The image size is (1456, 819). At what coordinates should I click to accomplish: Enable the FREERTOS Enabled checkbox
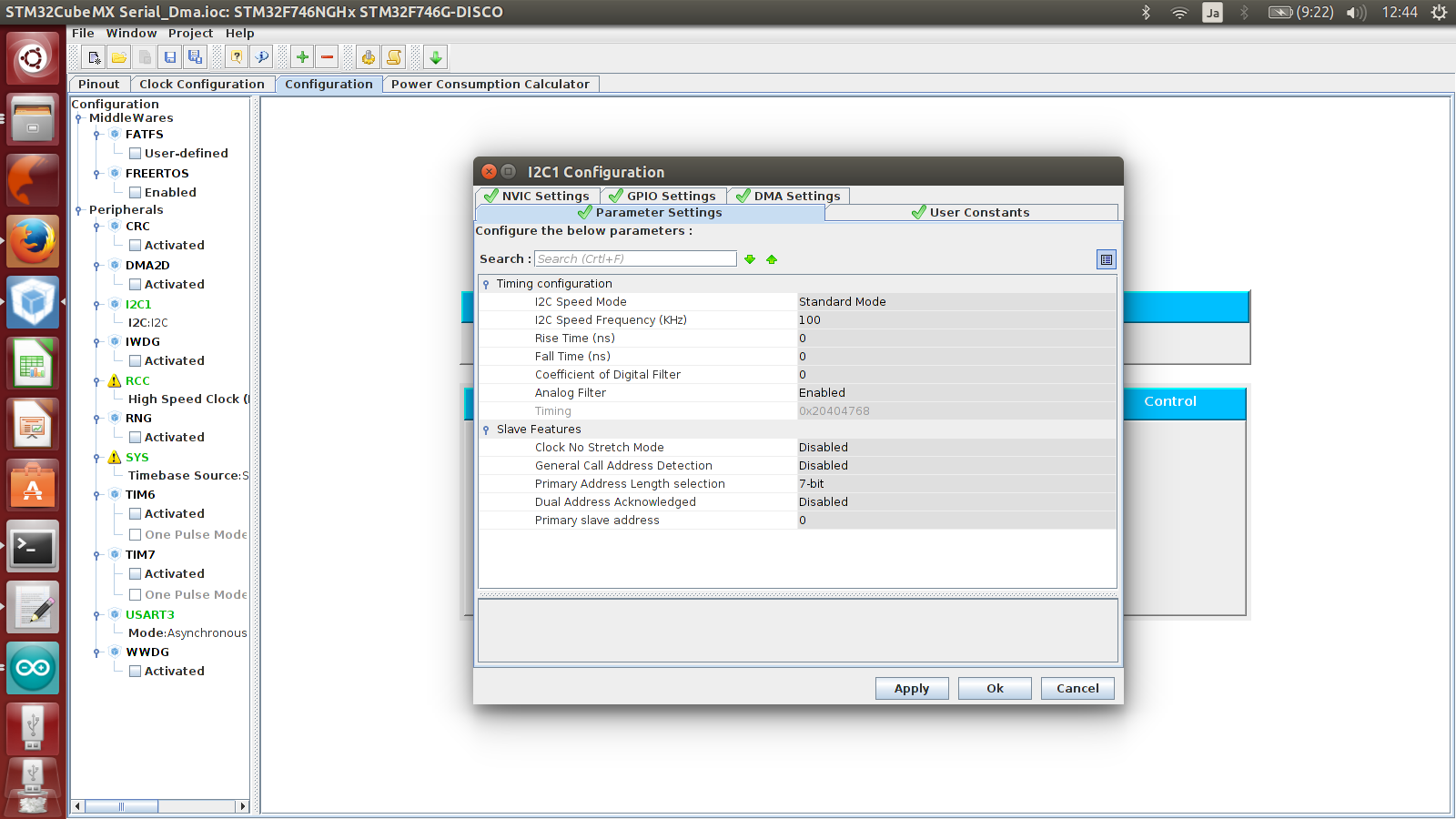point(135,193)
